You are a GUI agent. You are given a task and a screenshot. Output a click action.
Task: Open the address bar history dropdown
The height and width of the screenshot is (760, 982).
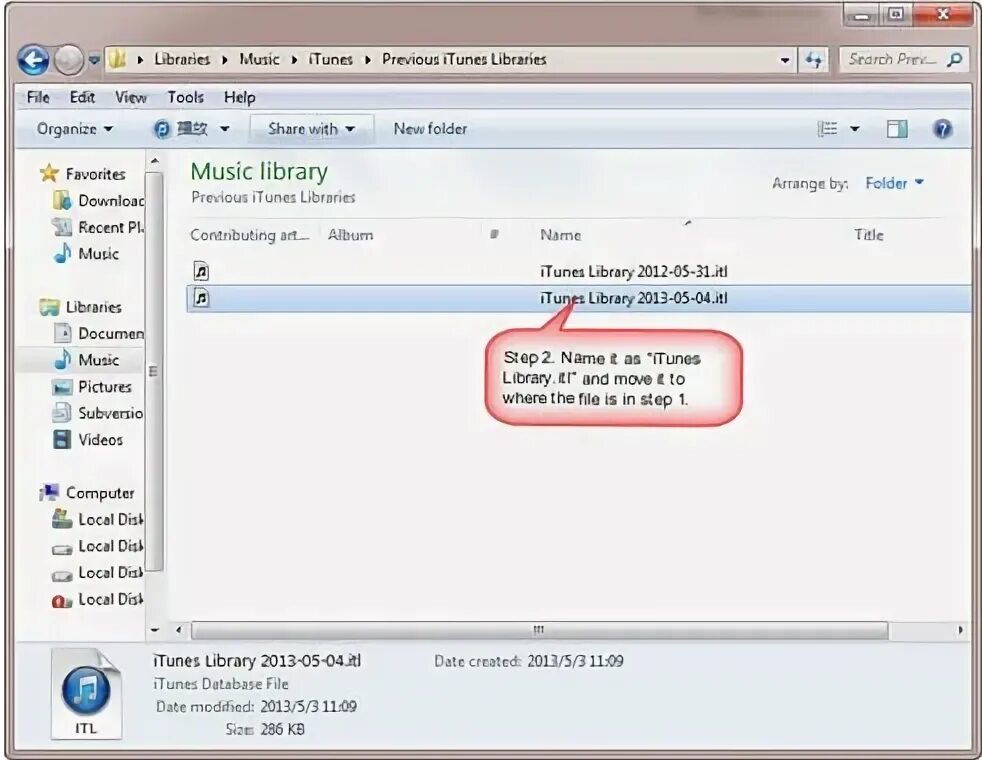[785, 60]
